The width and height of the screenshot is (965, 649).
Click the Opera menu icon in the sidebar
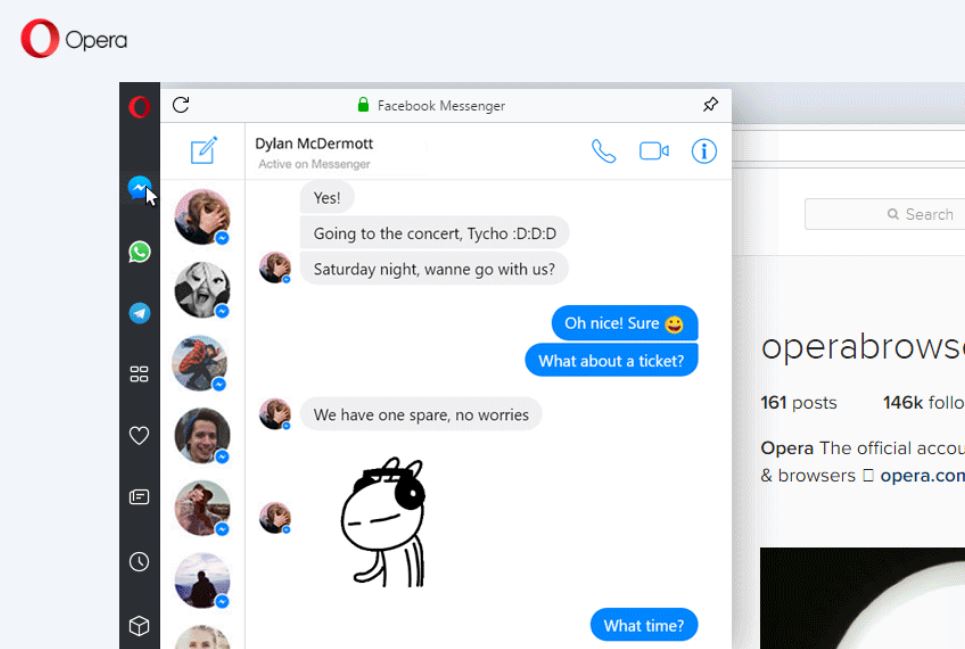[139, 107]
